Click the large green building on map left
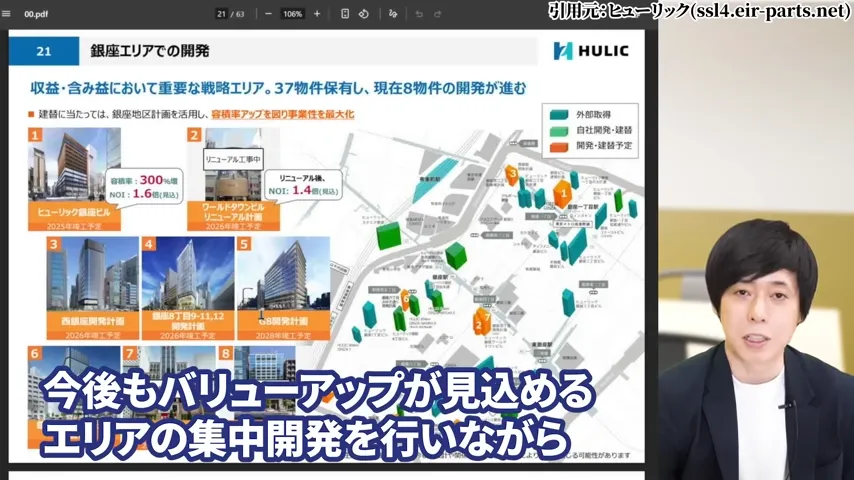The width and height of the screenshot is (854, 480). click(389, 235)
